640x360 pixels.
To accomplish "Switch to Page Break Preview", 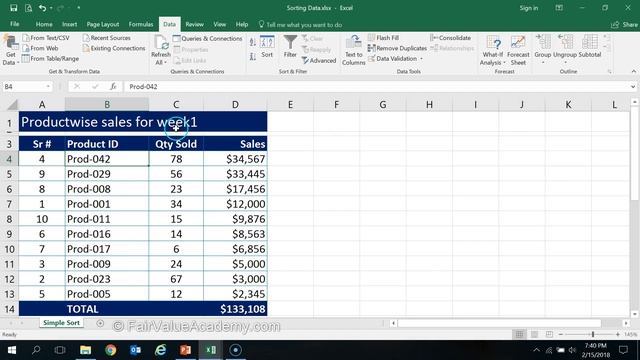I will pyautogui.click(x=549, y=334).
